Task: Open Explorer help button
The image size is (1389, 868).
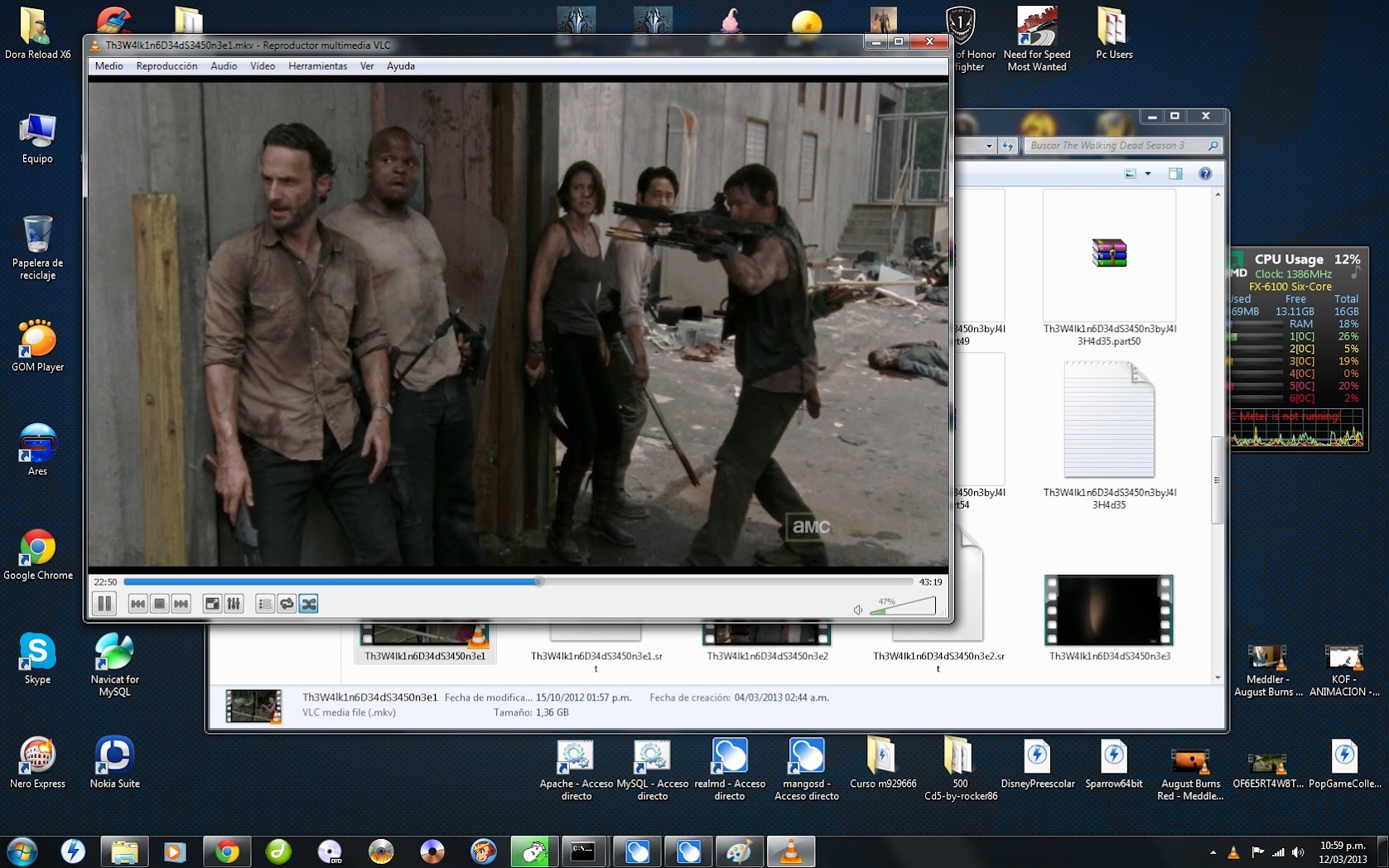Action: (1205, 173)
